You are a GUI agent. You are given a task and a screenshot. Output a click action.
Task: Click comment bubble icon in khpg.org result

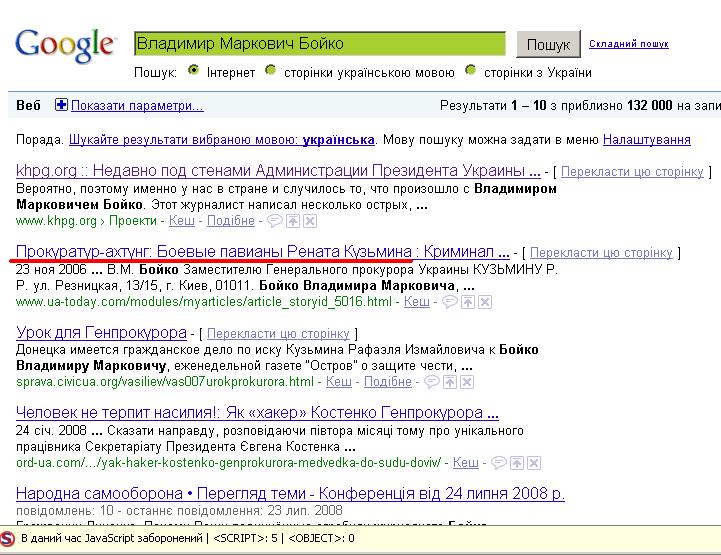(x=275, y=221)
